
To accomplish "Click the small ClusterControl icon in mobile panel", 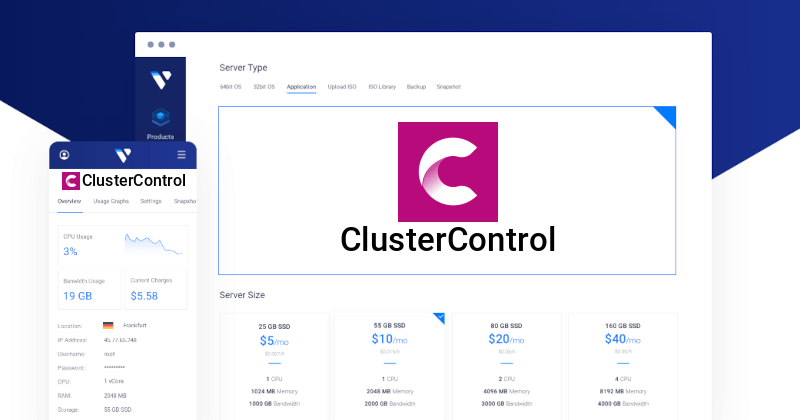I will (70, 181).
